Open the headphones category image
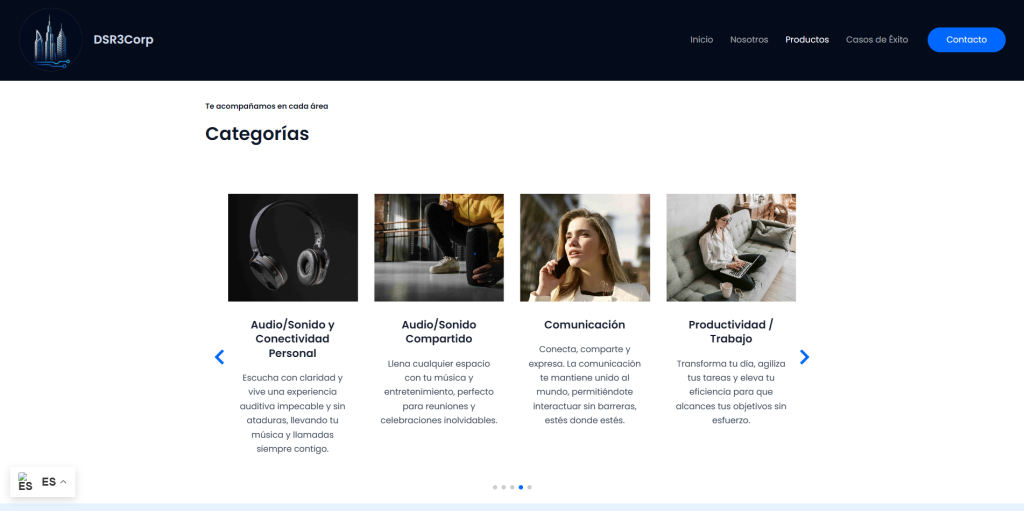The width and height of the screenshot is (1024, 511). pos(293,248)
